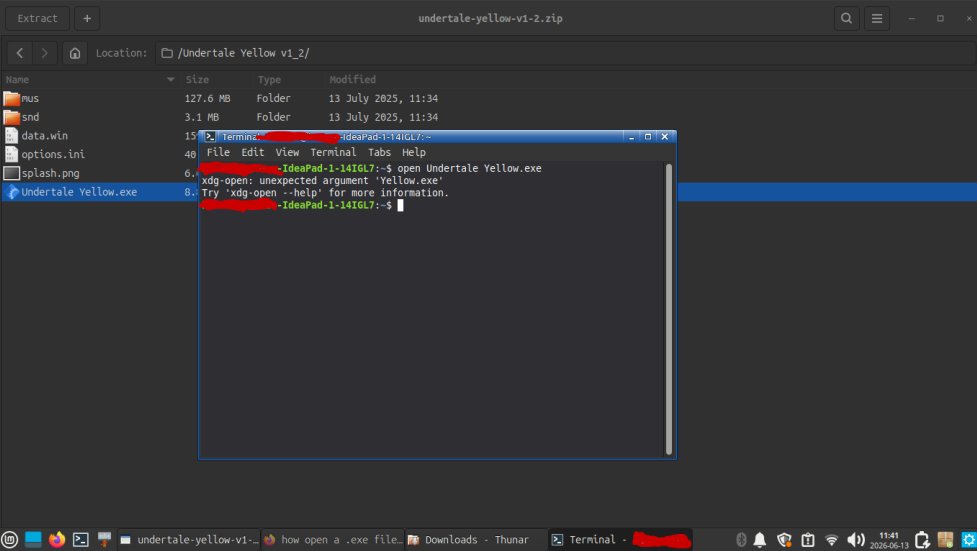Open the Wi-Fi network menu

831,540
